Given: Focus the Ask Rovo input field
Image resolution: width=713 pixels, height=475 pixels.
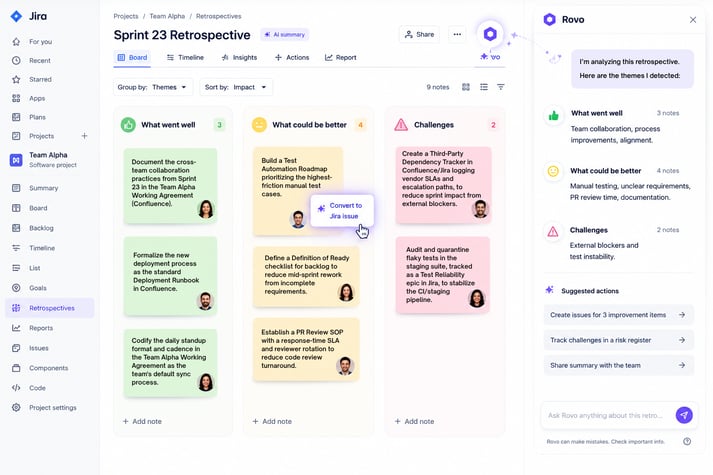Looking at the screenshot, I should pyautogui.click(x=607, y=415).
